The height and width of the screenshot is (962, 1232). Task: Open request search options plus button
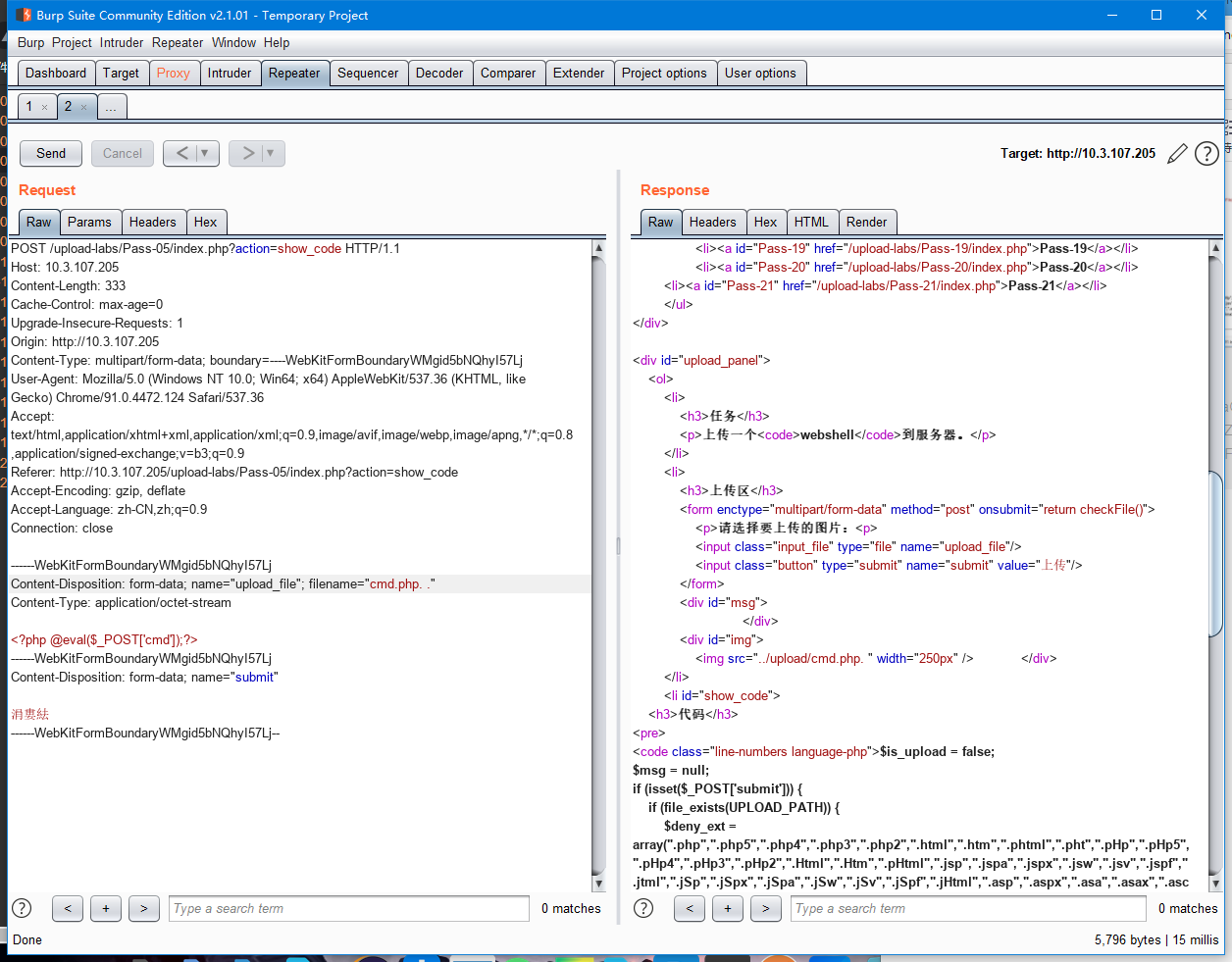106,908
